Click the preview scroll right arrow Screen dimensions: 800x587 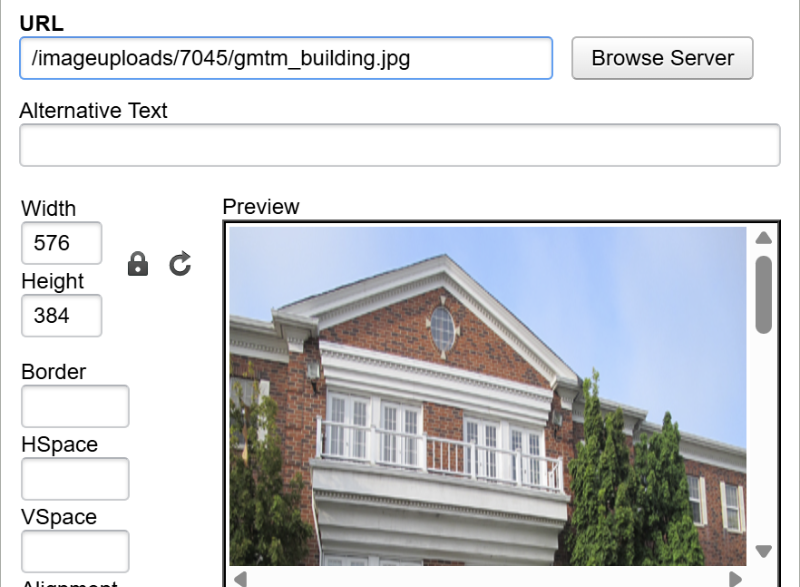tap(736, 579)
